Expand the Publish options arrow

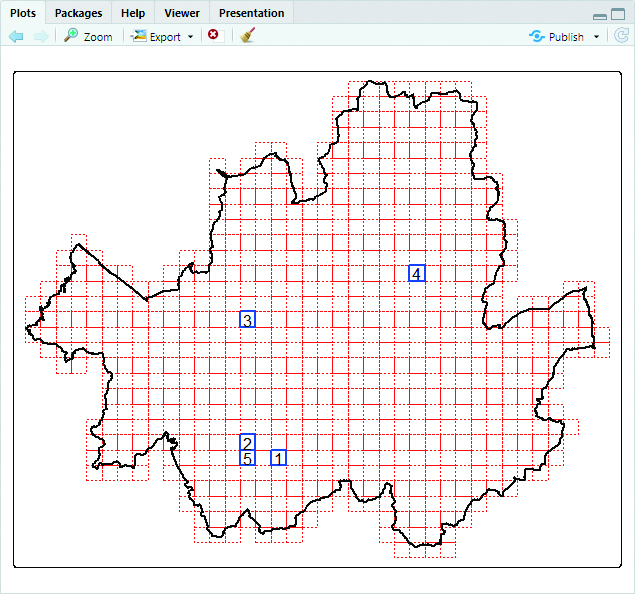click(x=597, y=37)
